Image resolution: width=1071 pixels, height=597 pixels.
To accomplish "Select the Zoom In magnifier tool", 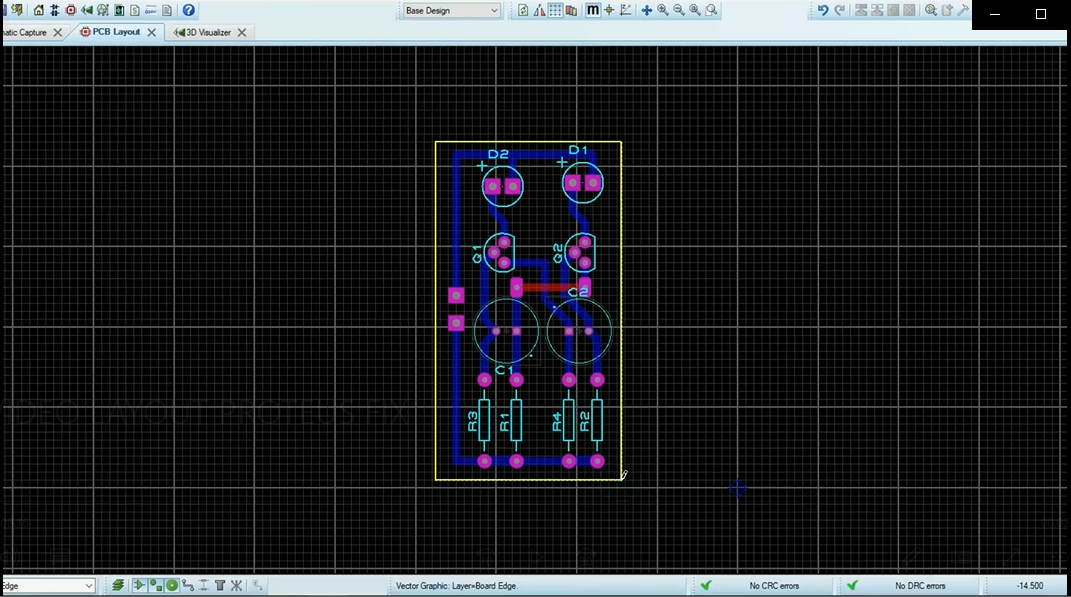I will click(661, 10).
